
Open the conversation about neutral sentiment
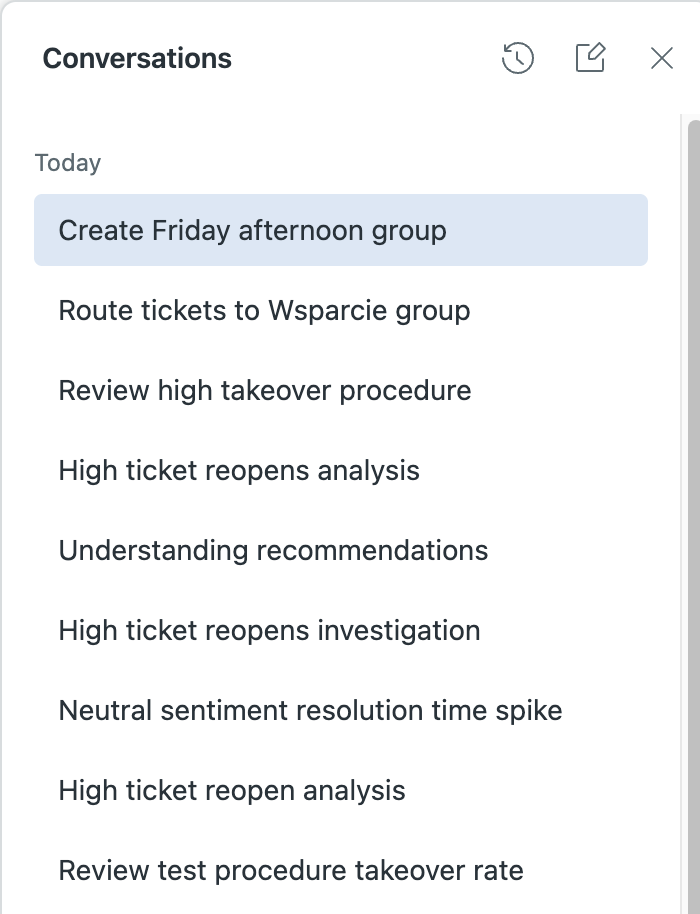[310, 711]
